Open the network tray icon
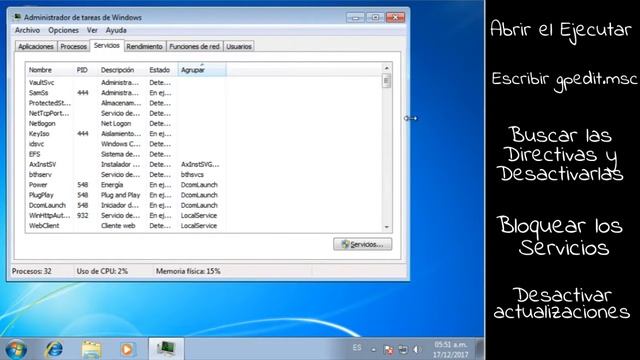 (x=403, y=349)
